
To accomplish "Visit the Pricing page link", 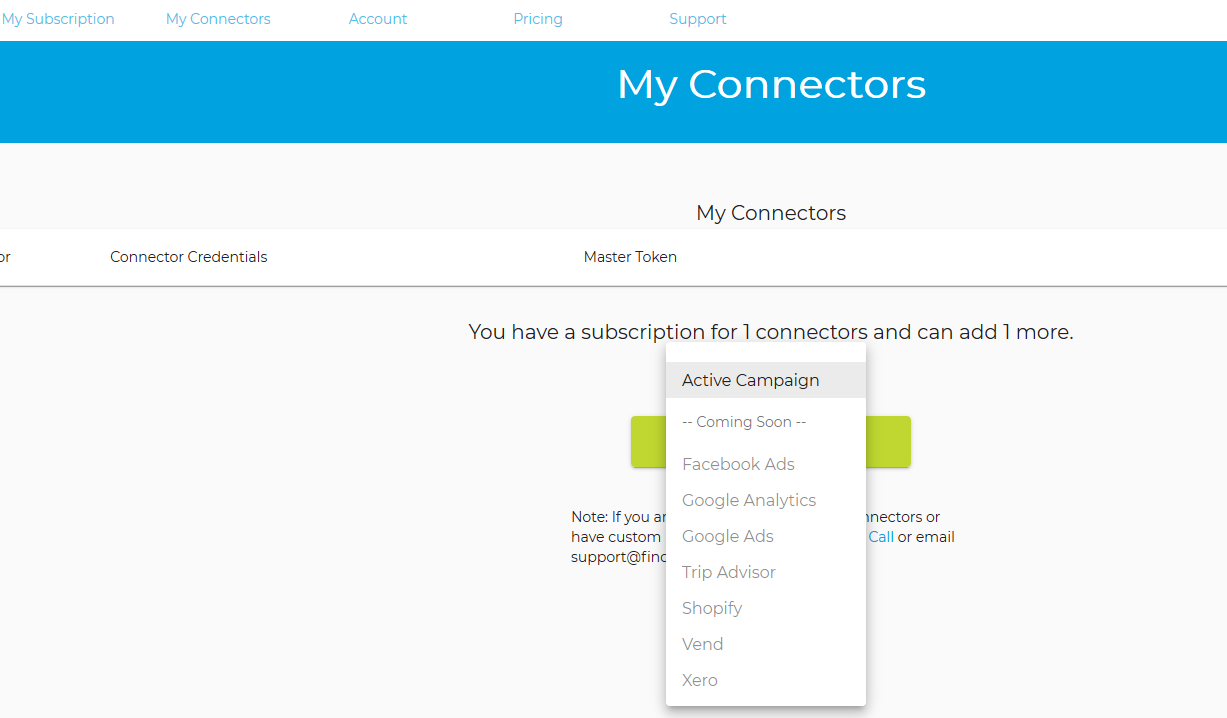I will (x=538, y=19).
